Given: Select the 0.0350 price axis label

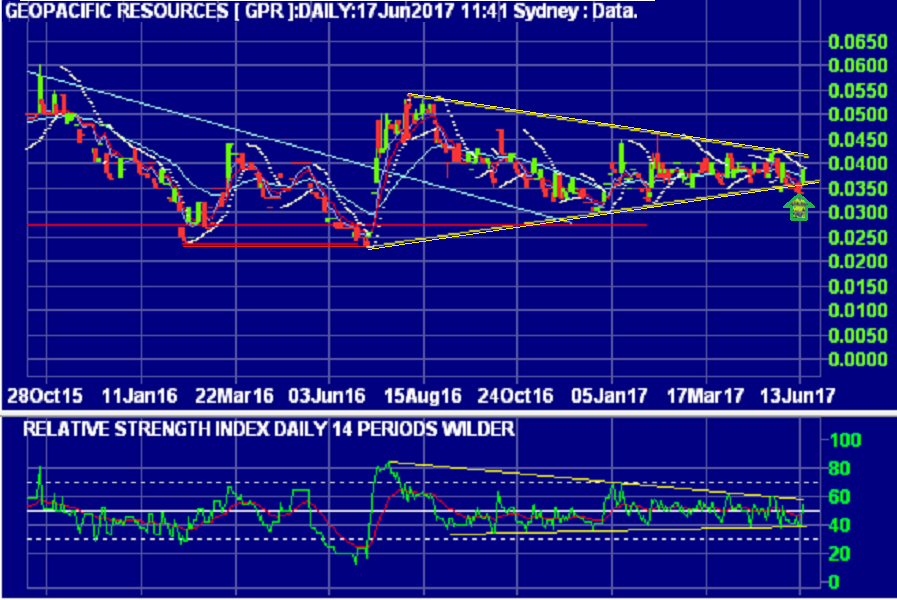Looking at the screenshot, I should tap(859, 188).
